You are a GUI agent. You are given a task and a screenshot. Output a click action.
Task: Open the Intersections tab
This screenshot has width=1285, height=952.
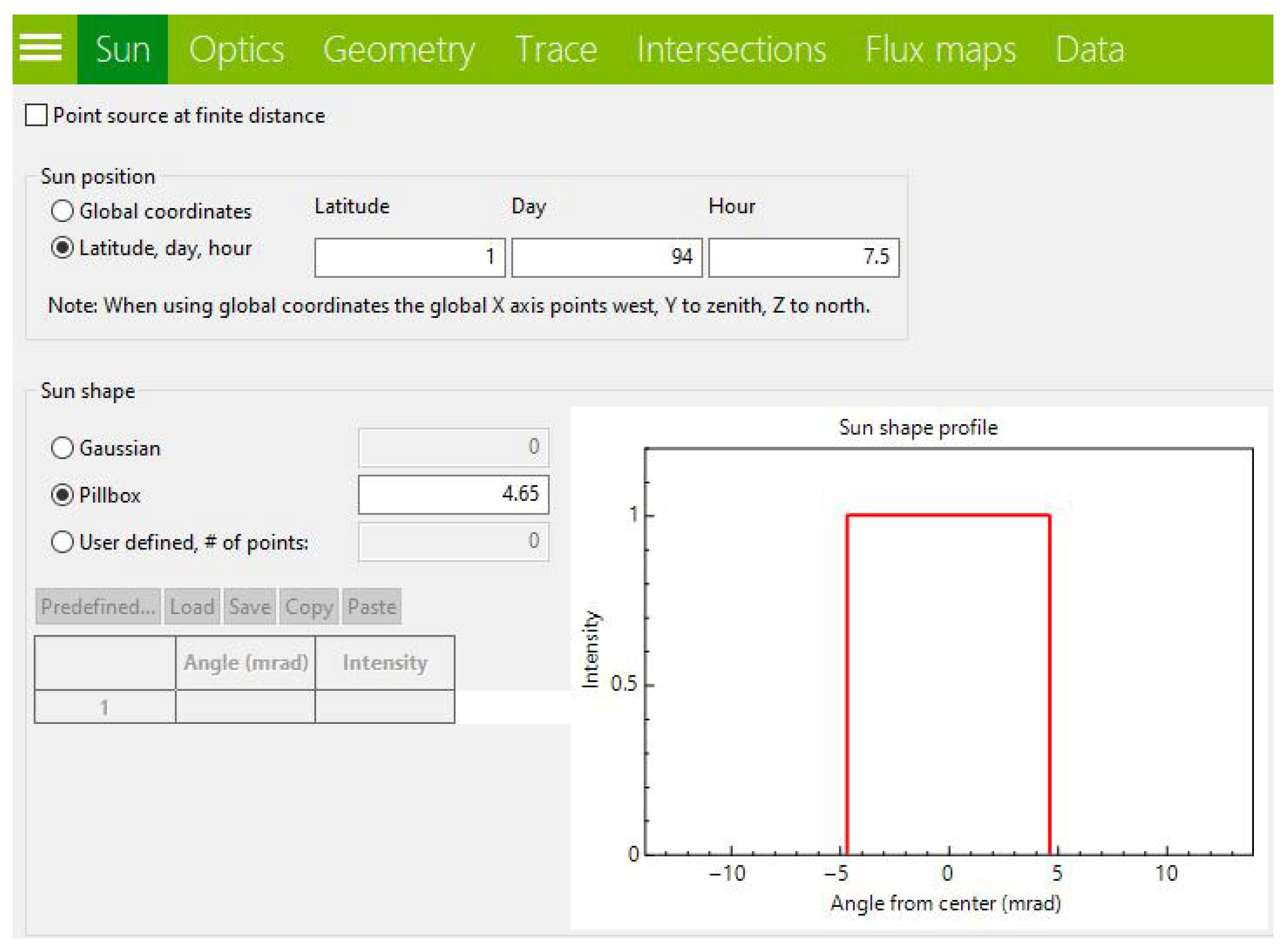731,50
